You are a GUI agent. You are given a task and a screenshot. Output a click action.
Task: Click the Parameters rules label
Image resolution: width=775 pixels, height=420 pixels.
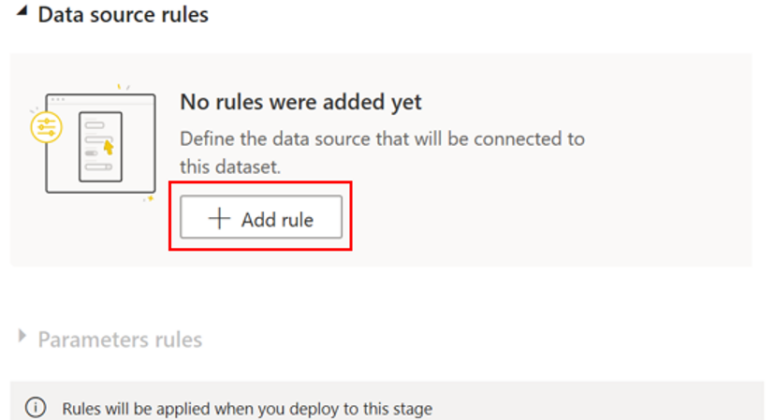click(x=119, y=339)
